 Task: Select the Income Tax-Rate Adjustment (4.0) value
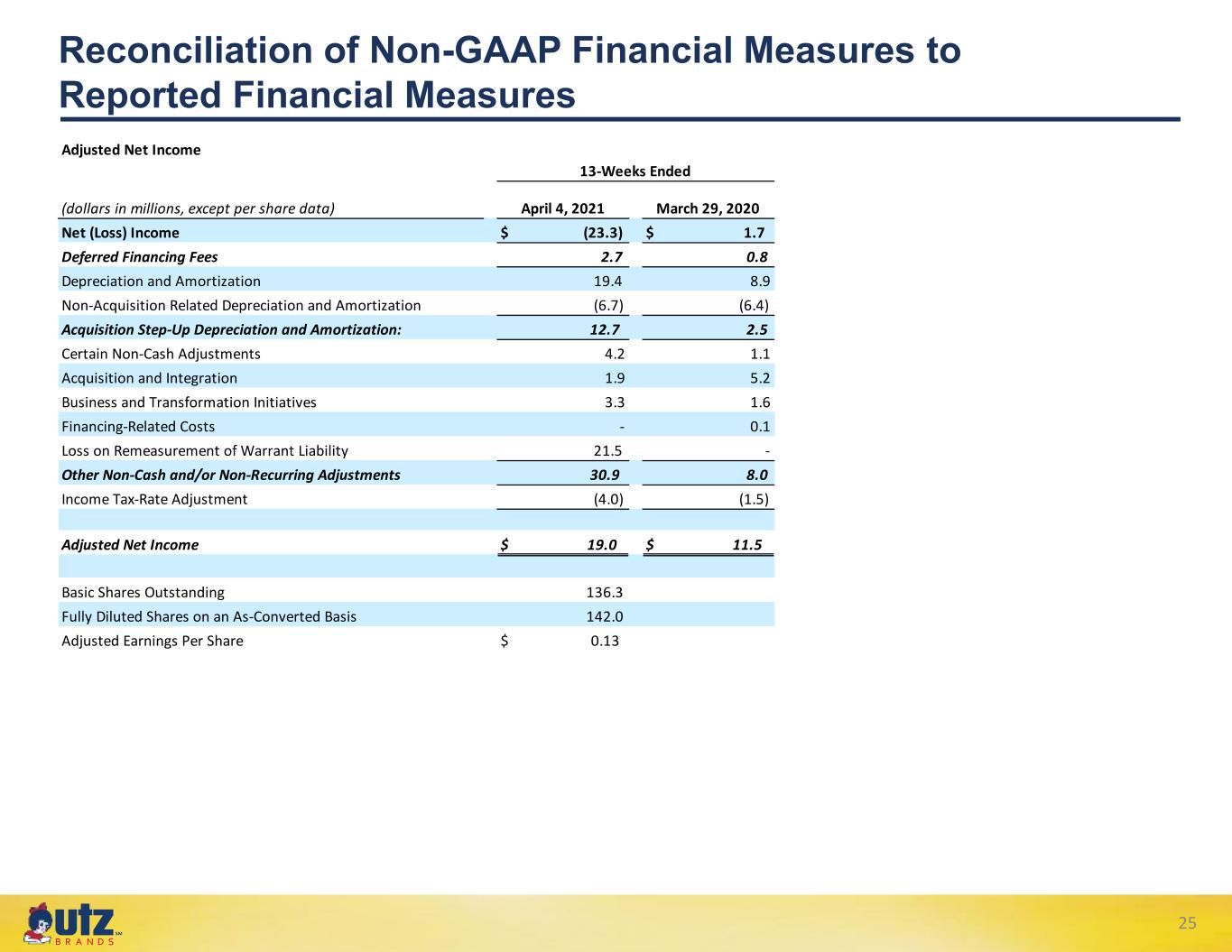(x=608, y=499)
